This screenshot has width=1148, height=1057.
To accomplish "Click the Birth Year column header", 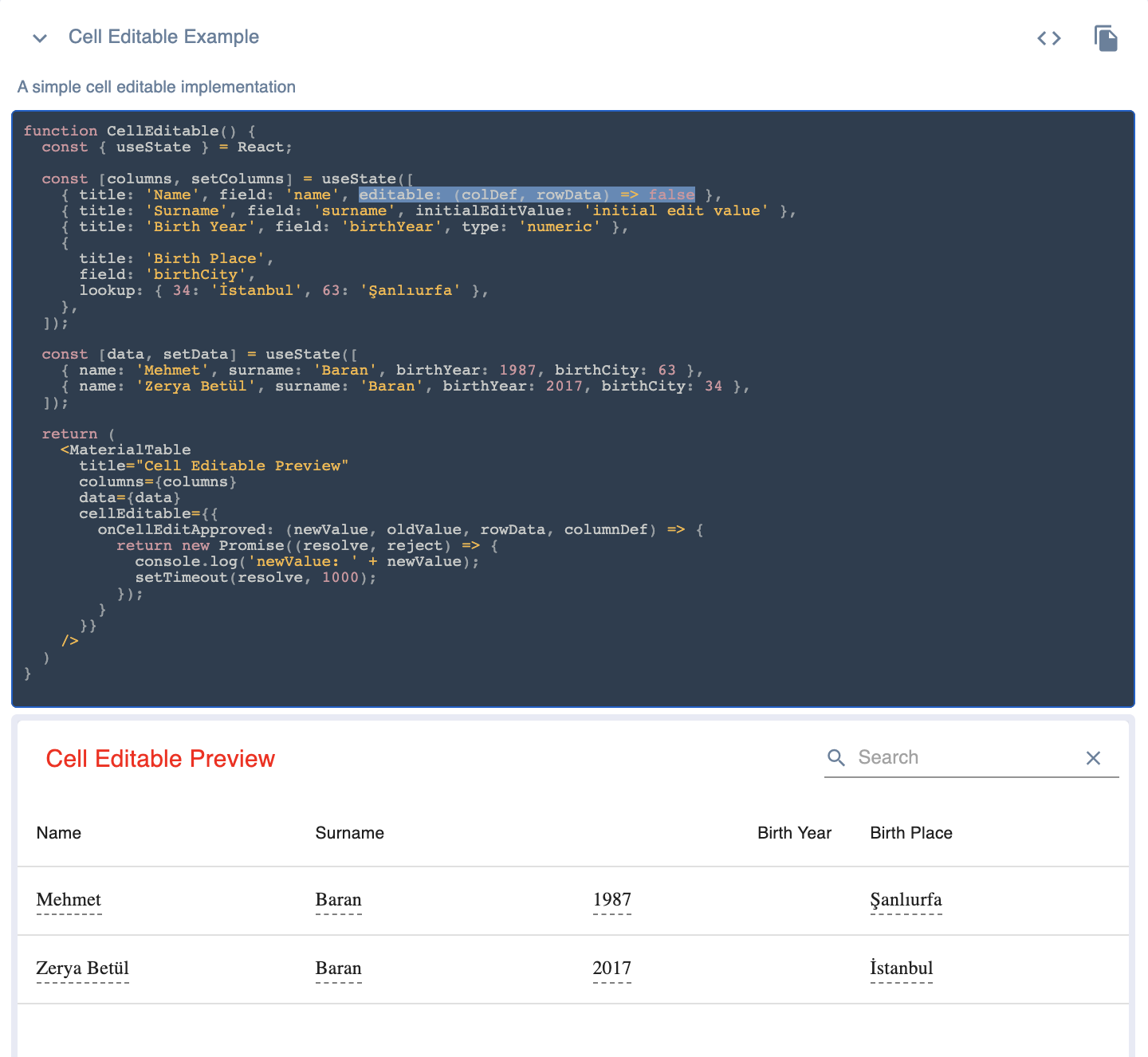I will (794, 832).
